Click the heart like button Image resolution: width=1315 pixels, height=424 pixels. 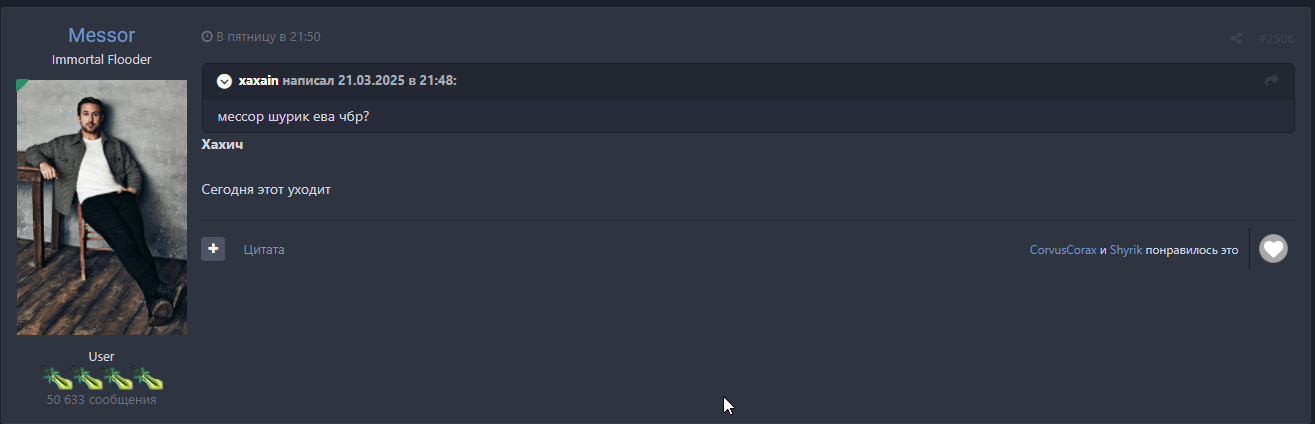[1273, 249]
